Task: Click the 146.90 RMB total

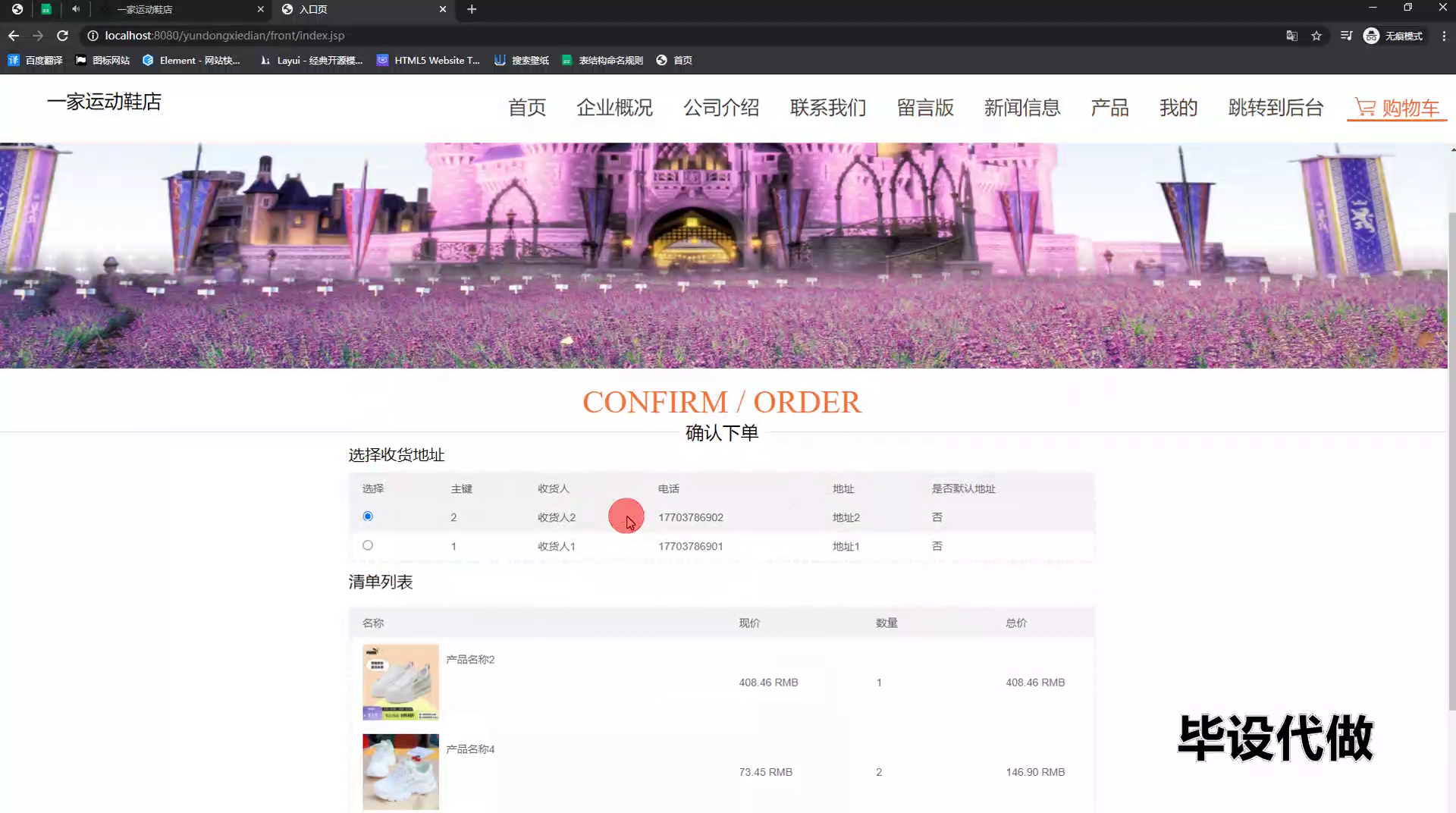Action: tap(1035, 772)
